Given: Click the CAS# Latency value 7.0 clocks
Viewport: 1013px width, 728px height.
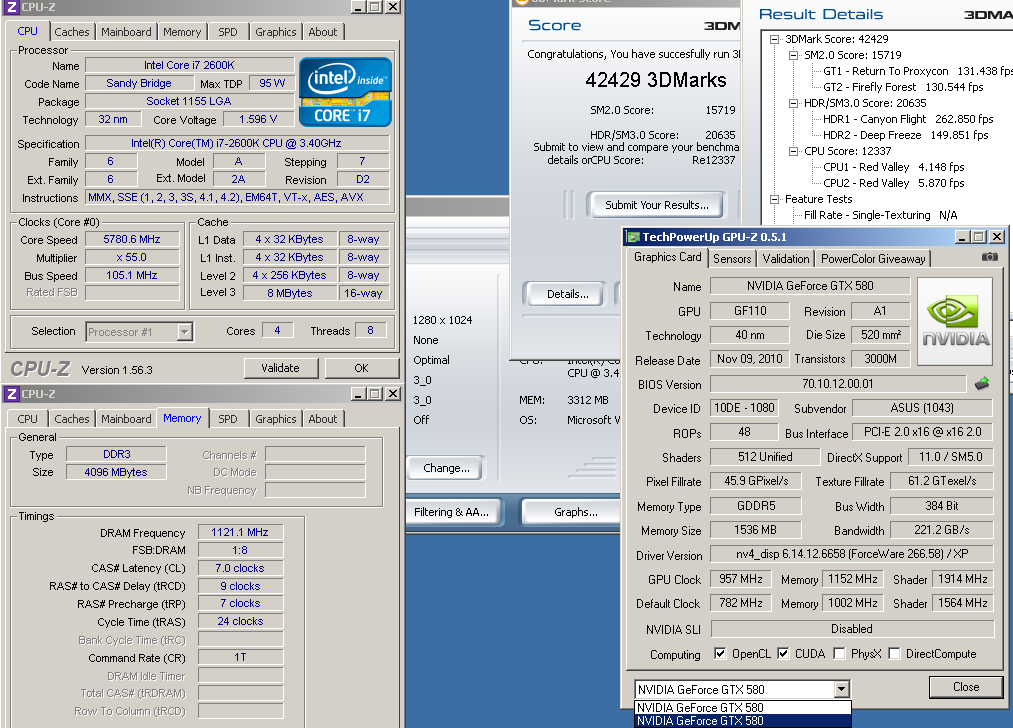Looking at the screenshot, I should [240, 568].
